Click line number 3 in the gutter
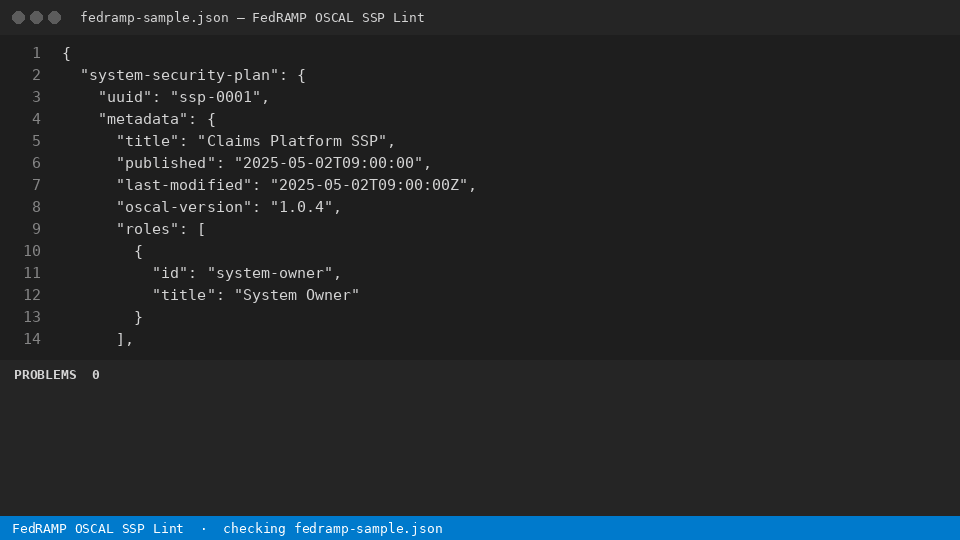 [x=37, y=97]
